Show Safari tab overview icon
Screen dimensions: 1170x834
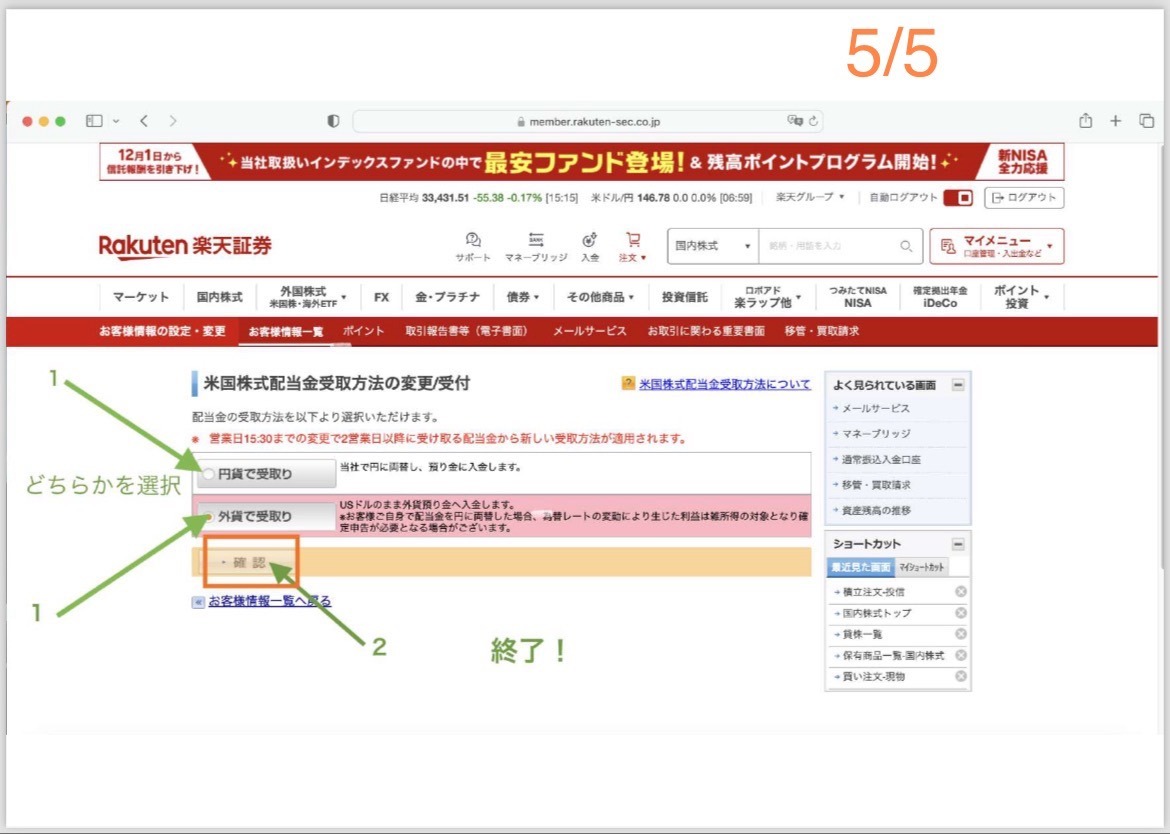(x=1147, y=121)
